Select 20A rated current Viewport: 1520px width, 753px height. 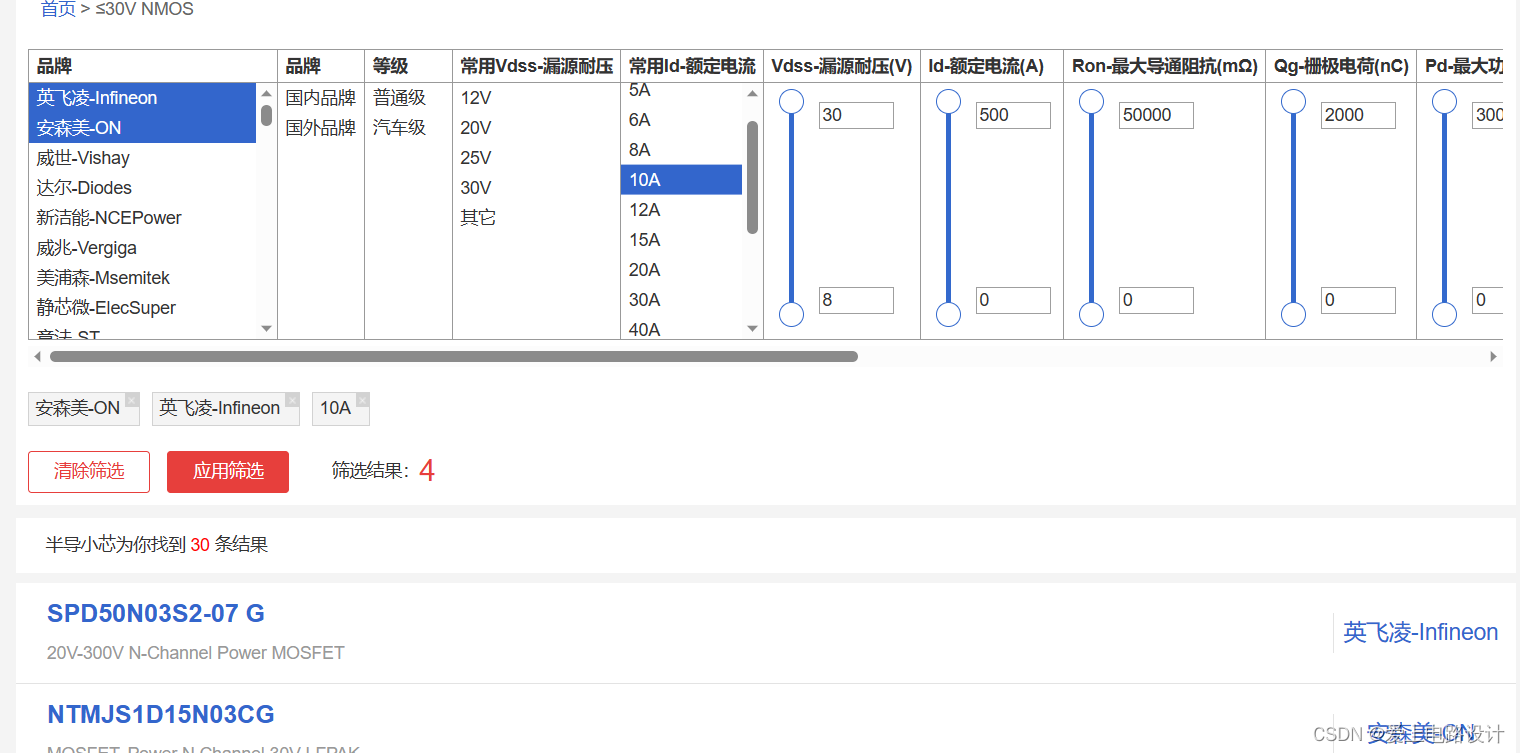click(x=682, y=270)
